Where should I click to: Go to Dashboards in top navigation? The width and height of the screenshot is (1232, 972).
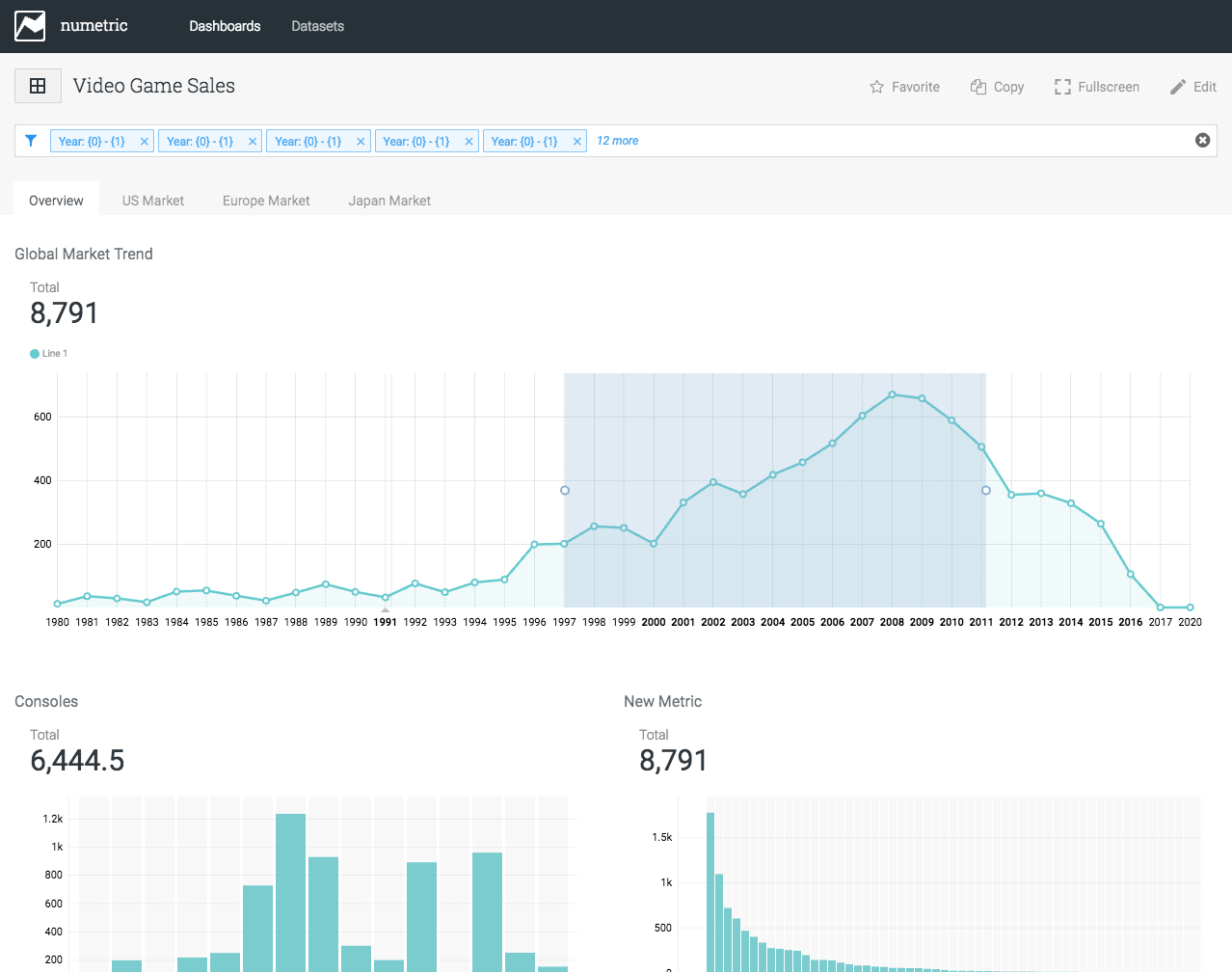click(225, 26)
